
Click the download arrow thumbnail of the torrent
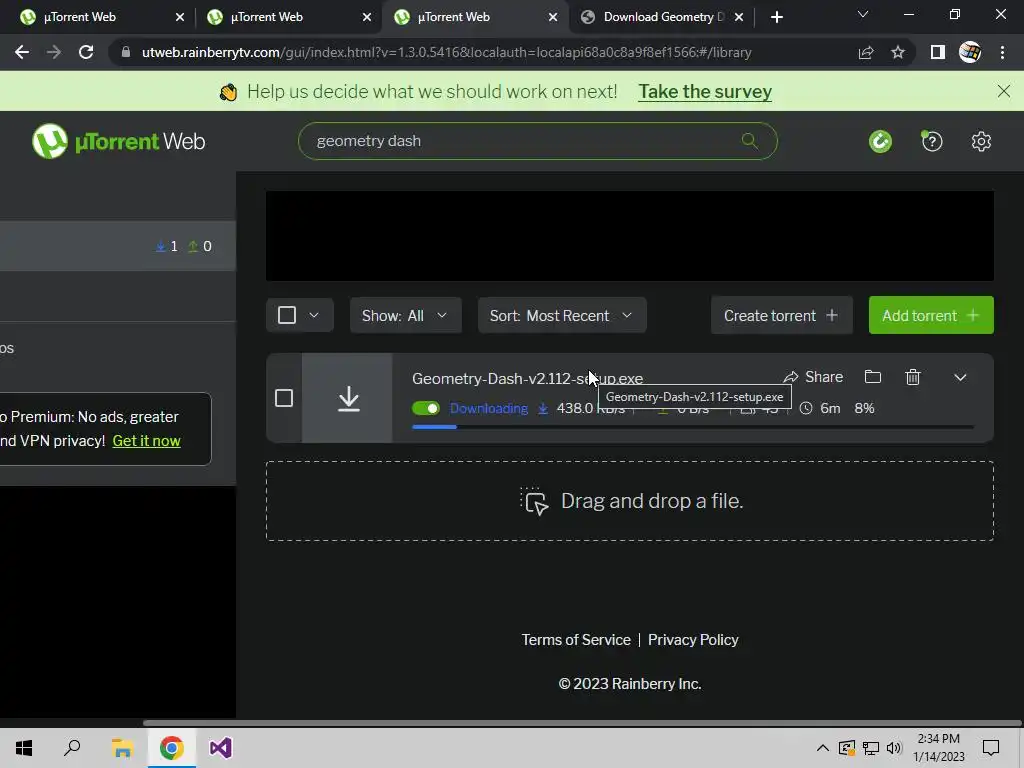(x=348, y=398)
